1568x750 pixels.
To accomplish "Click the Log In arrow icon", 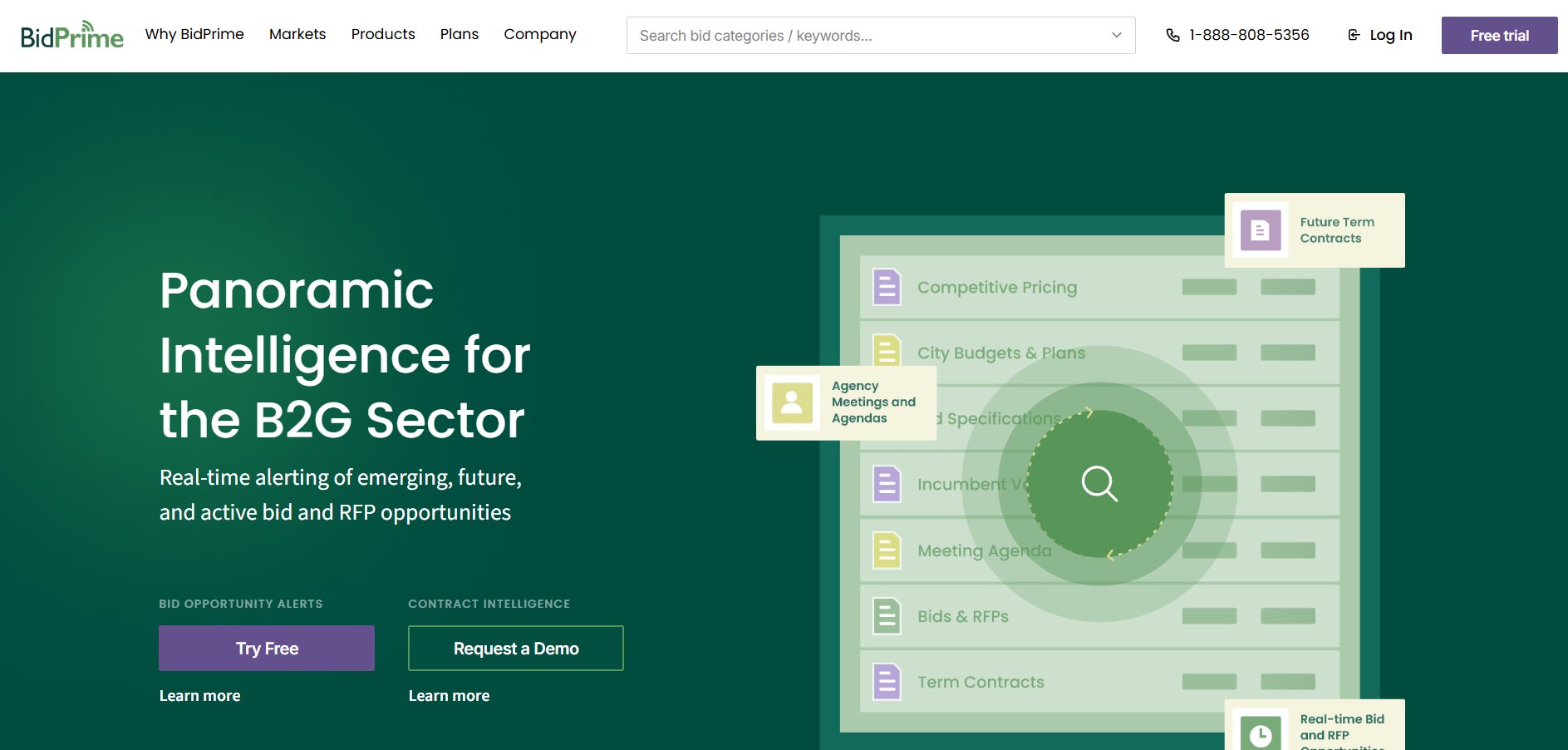I will pos(1354,35).
